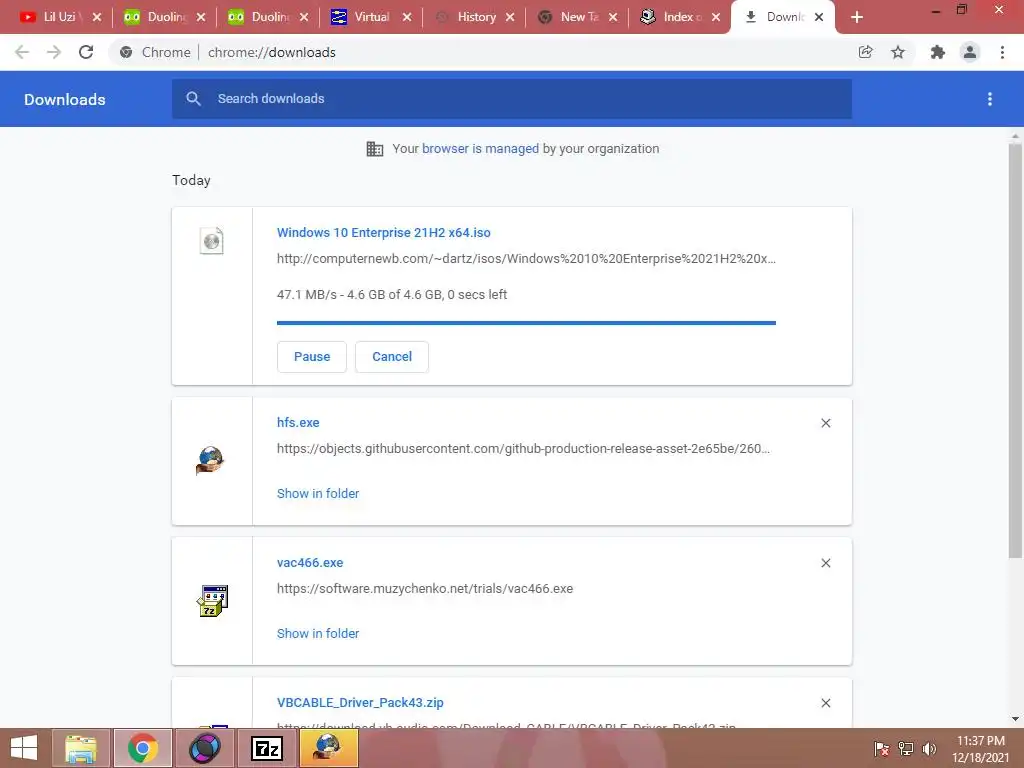This screenshot has height=768, width=1024.
Task: Go back with the browser back arrow
Action: point(22,52)
